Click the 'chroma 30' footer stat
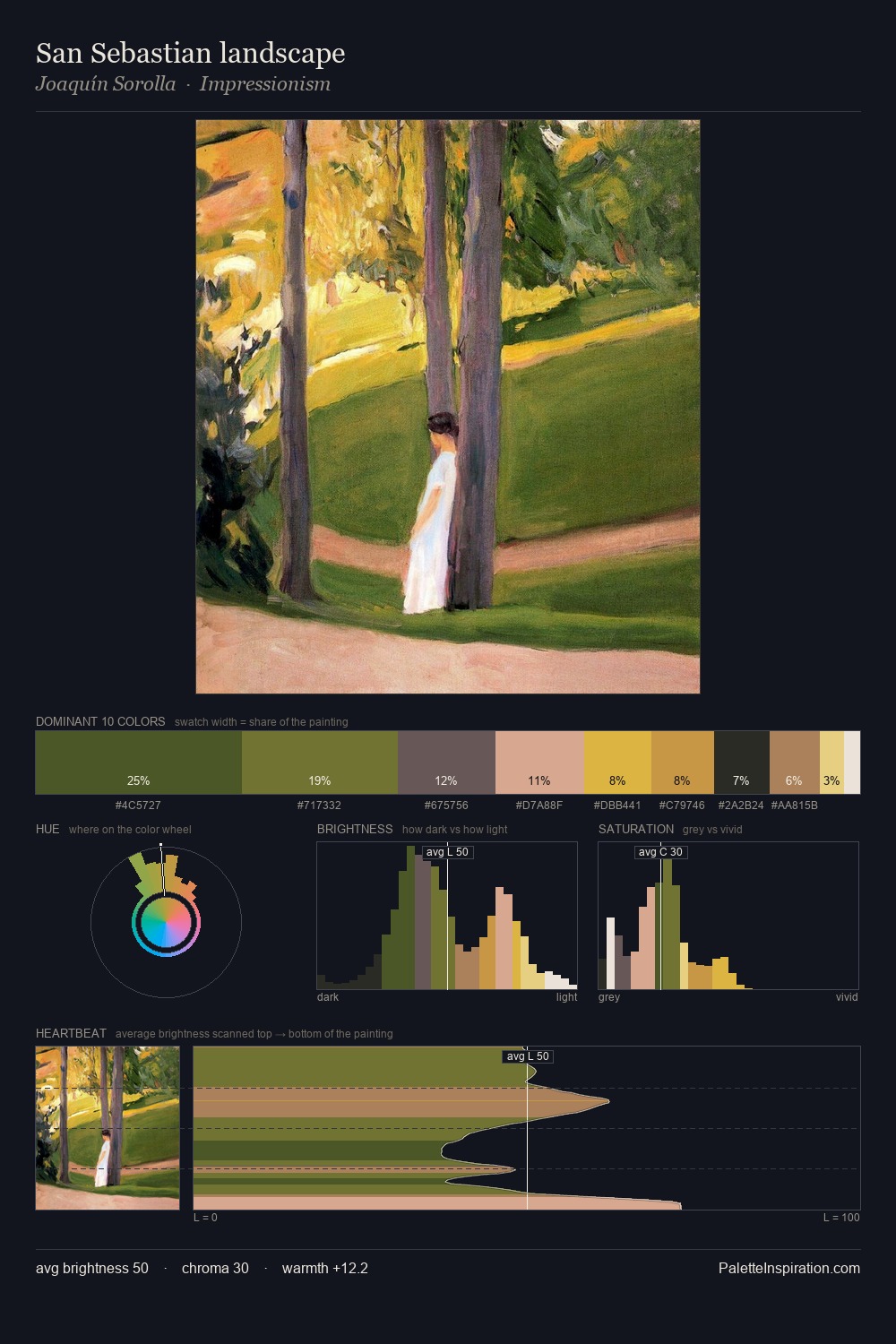The height and width of the screenshot is (1344, 896). pos(215,1269)
